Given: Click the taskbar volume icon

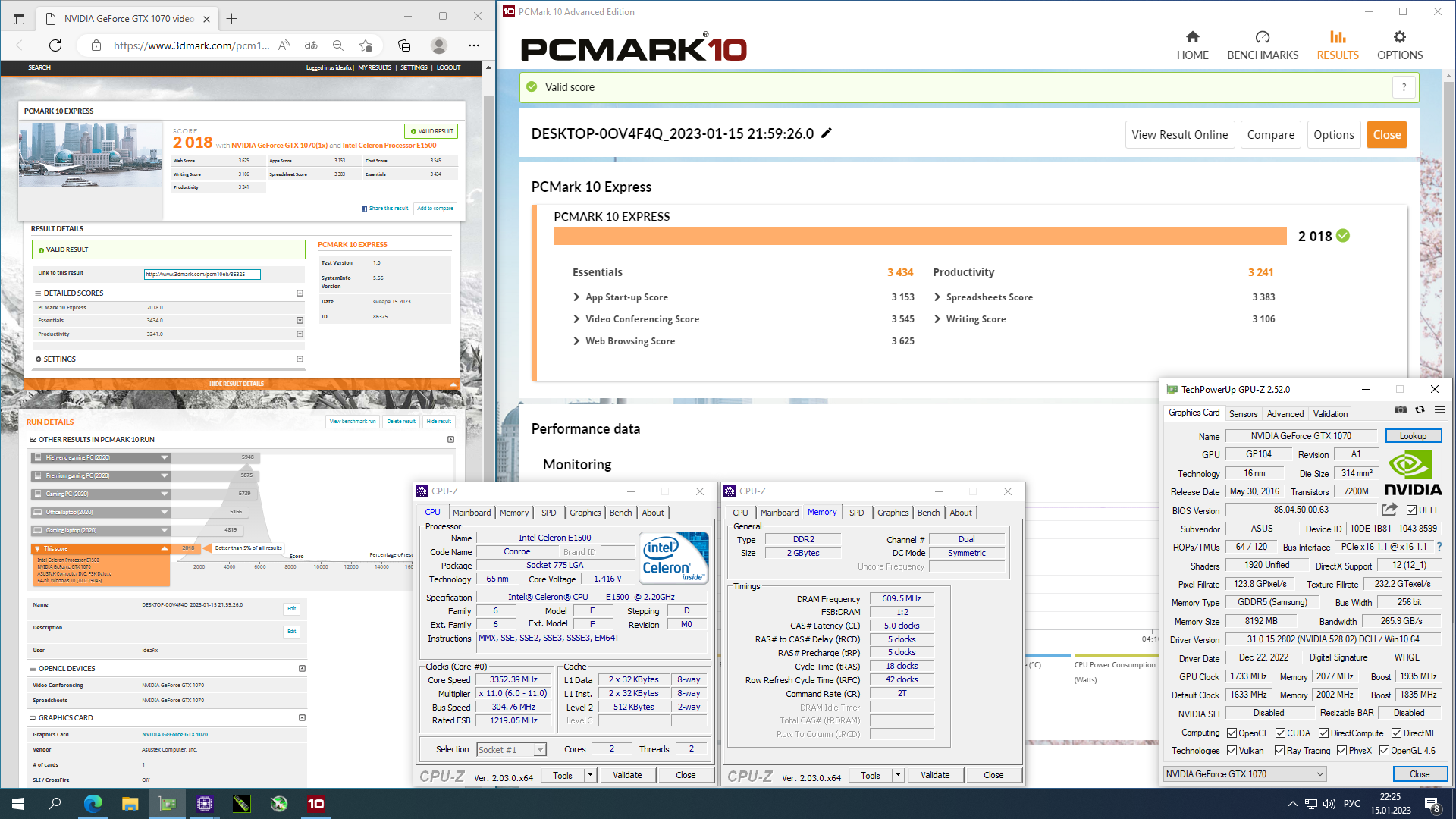Looking at the screenshot, I should tap(1329, 804).
